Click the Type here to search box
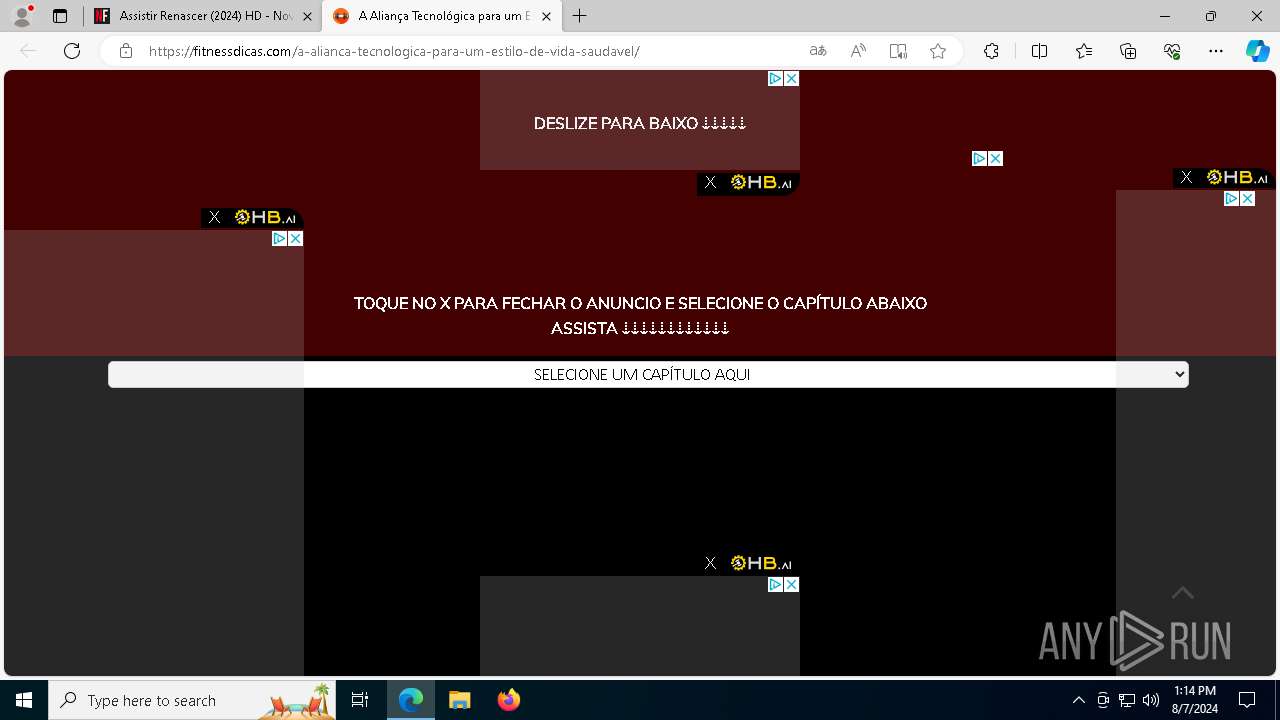The height and width of the screenshot is (720, 1280). (192, 700)
